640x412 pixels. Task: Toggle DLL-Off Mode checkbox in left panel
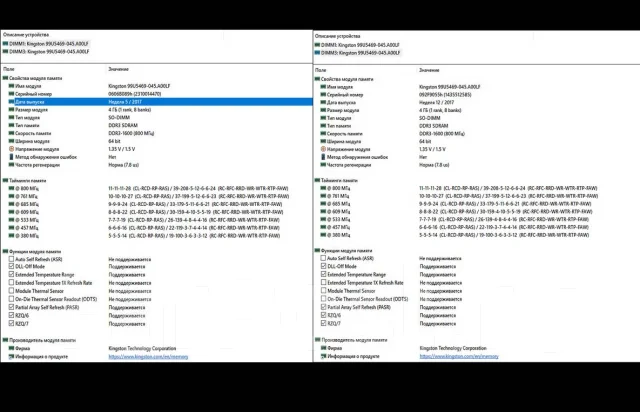pyautogui.click(x=11, y=266)
